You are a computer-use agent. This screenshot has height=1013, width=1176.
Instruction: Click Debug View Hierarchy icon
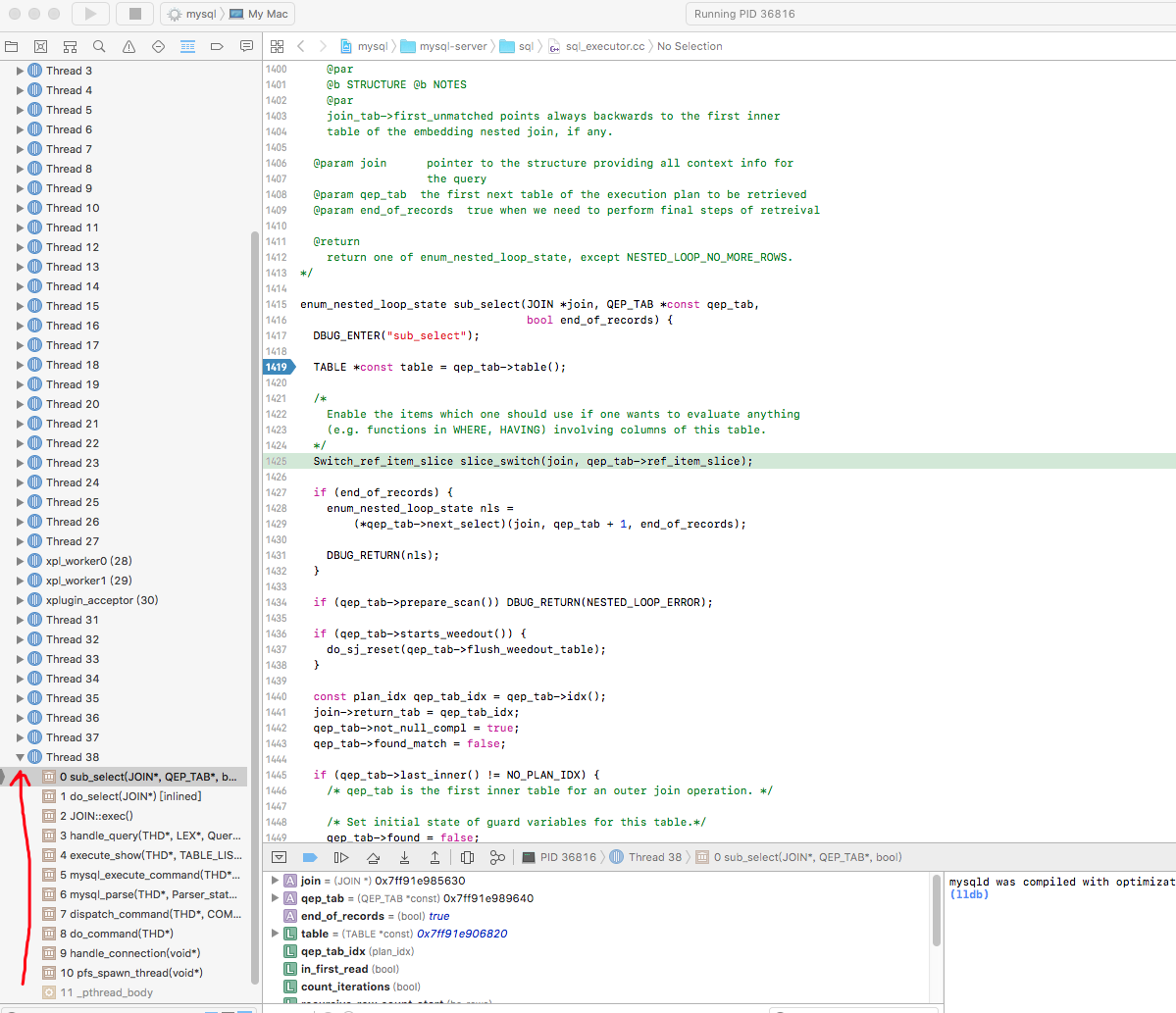coord(467,857)
